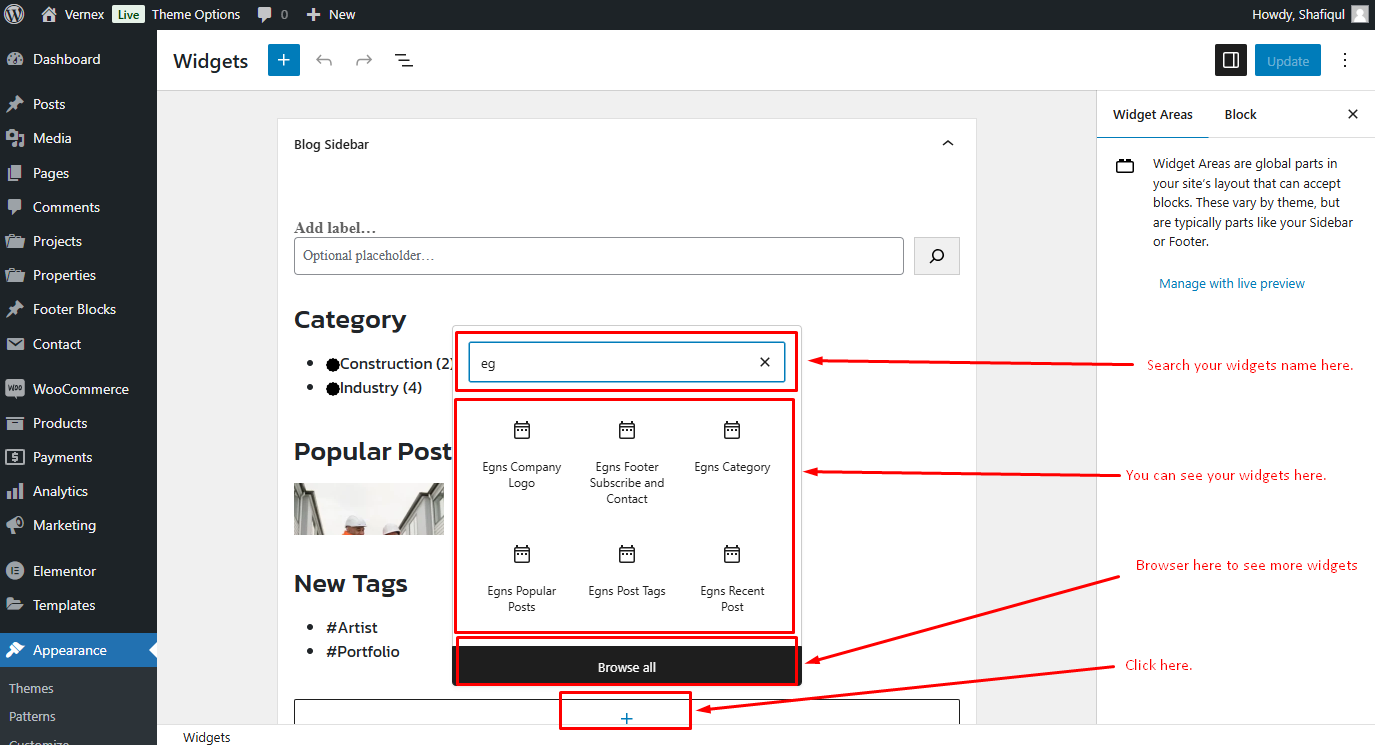
Task: Open the Elementor menu
Action: 64,571
